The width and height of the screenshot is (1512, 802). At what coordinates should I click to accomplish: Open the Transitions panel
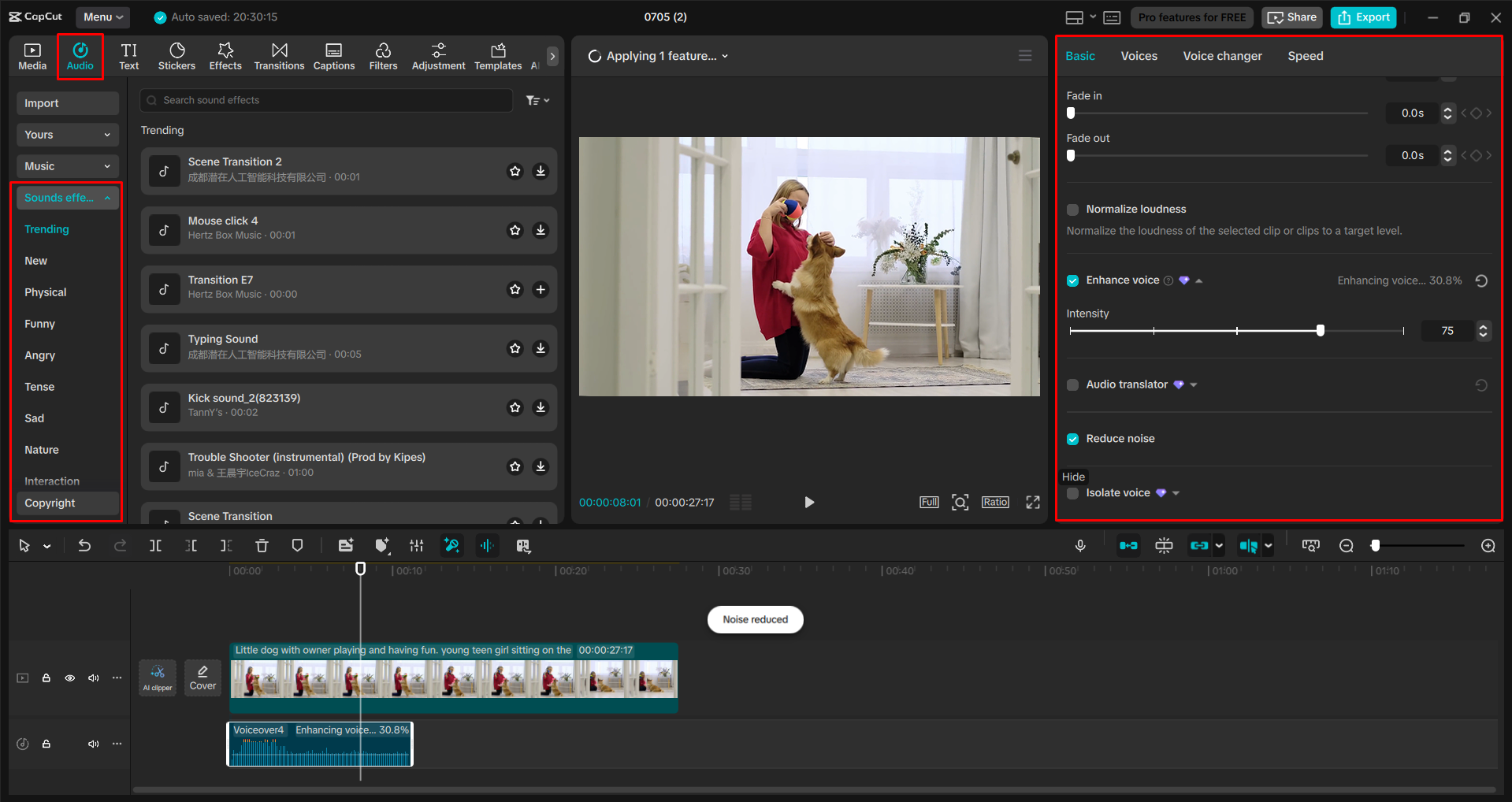click(x=279, y=55)
